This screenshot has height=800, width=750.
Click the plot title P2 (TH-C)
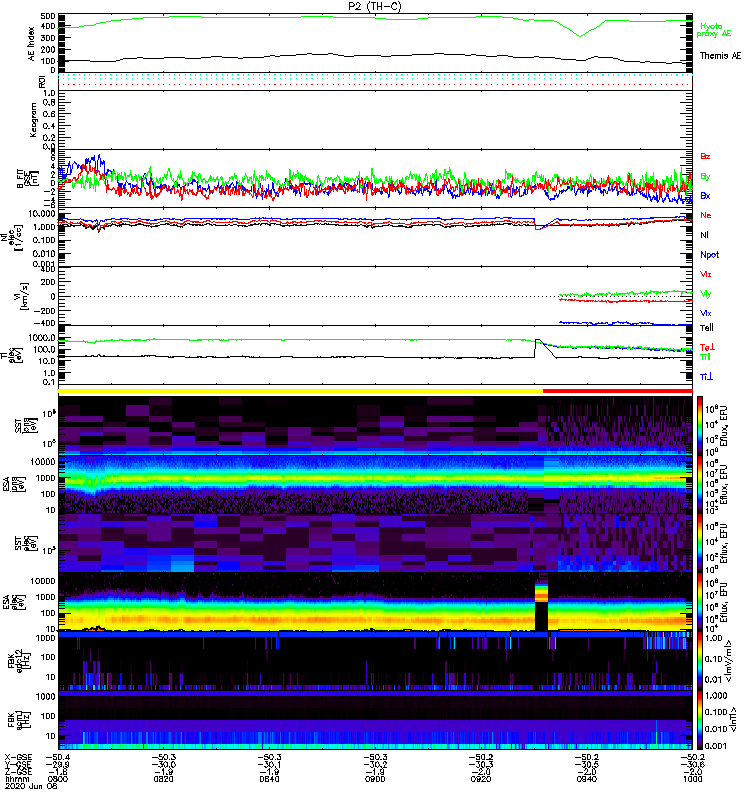point(374,6)
